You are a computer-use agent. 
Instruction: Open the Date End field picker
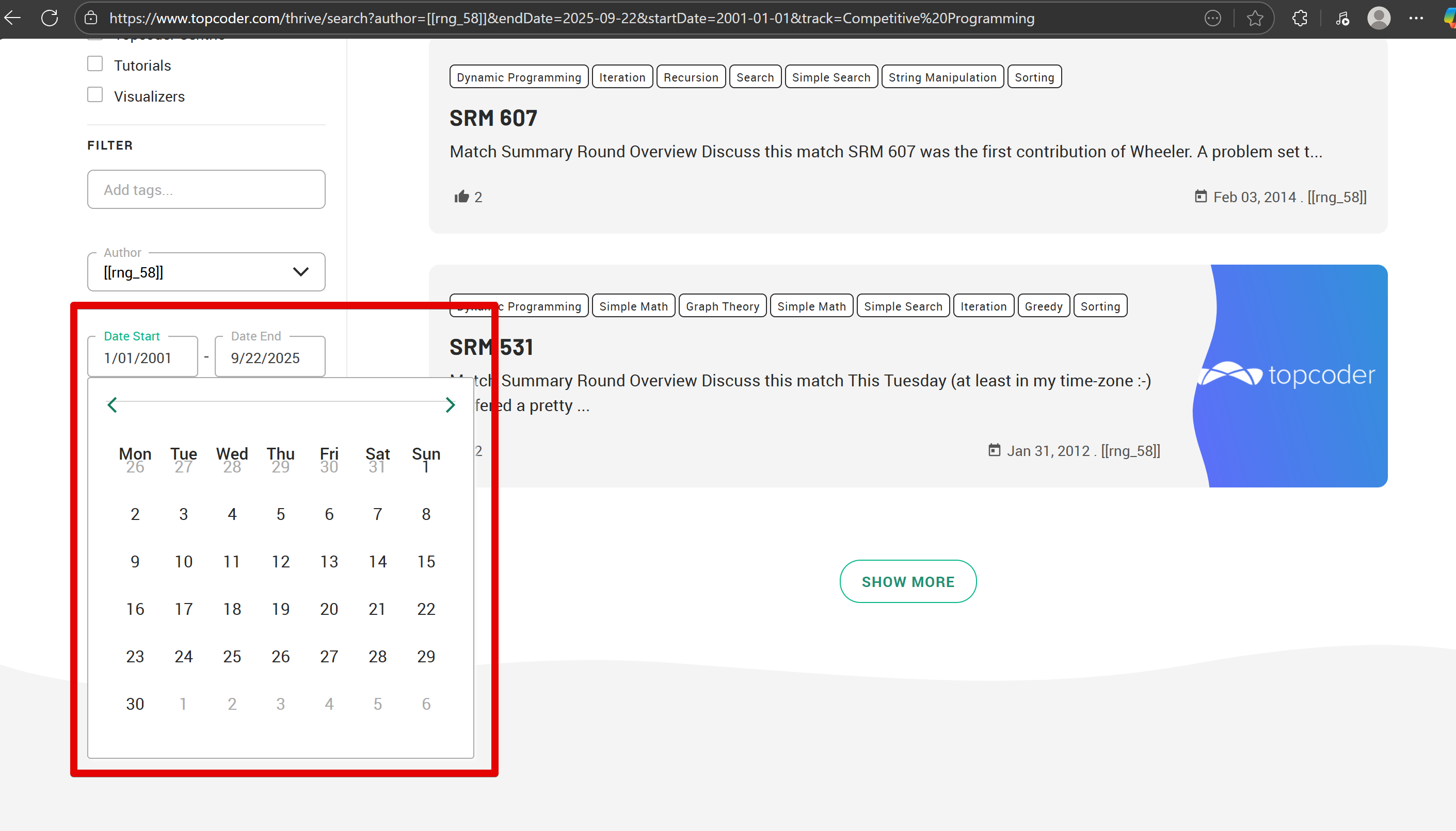pyautogui.click(x=269, y=358)
